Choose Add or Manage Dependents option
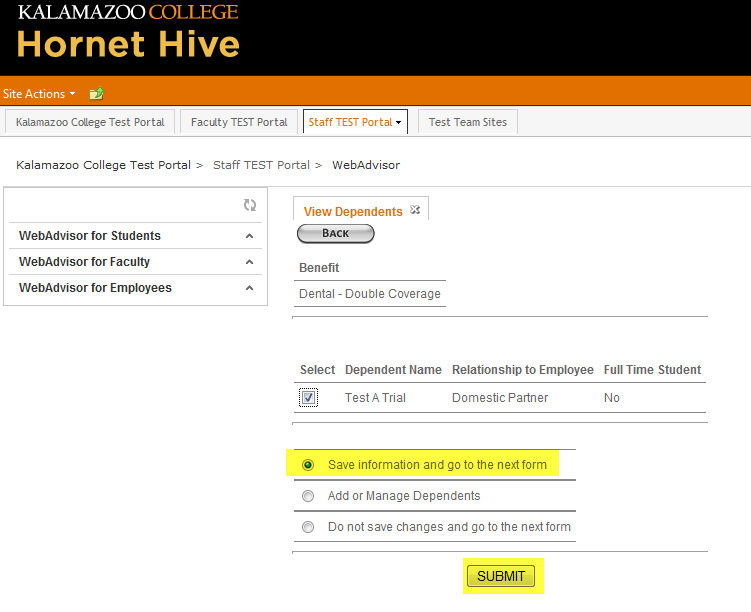 point(308,496)
